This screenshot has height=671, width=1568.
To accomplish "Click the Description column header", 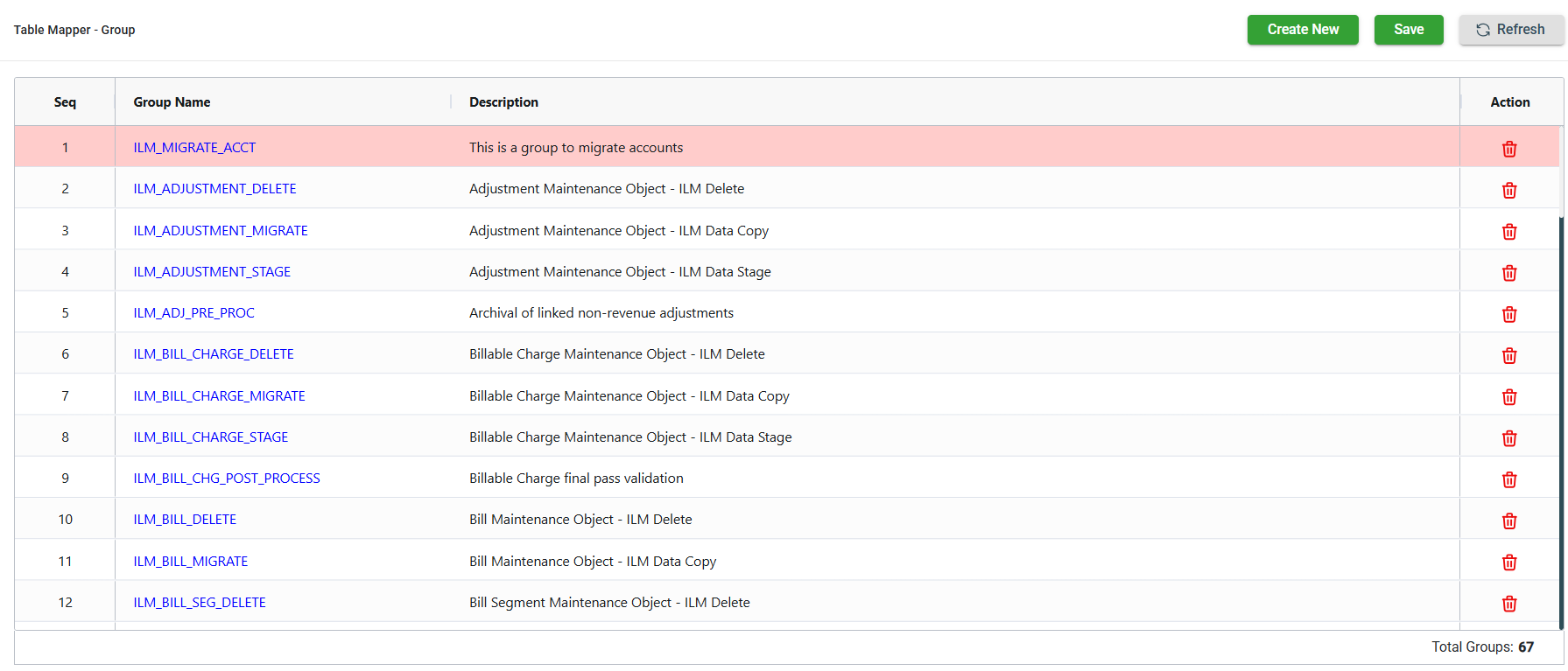I will [503, 102].
